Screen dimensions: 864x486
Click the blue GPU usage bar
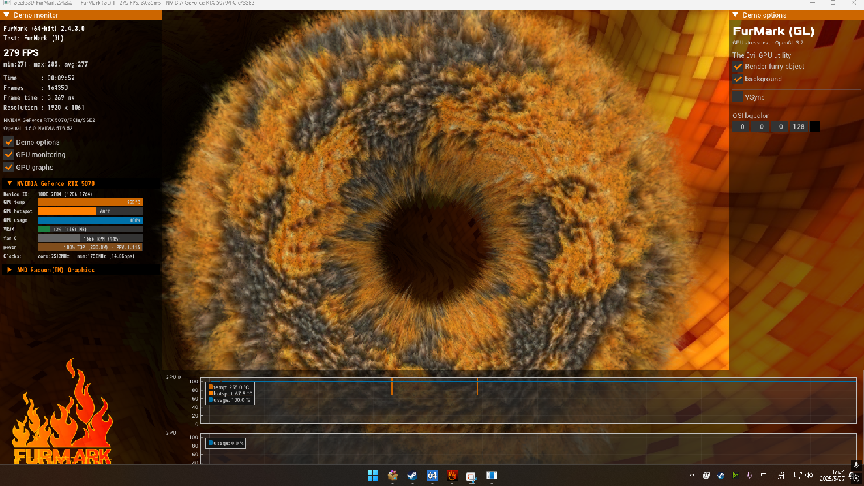(90, 220)
